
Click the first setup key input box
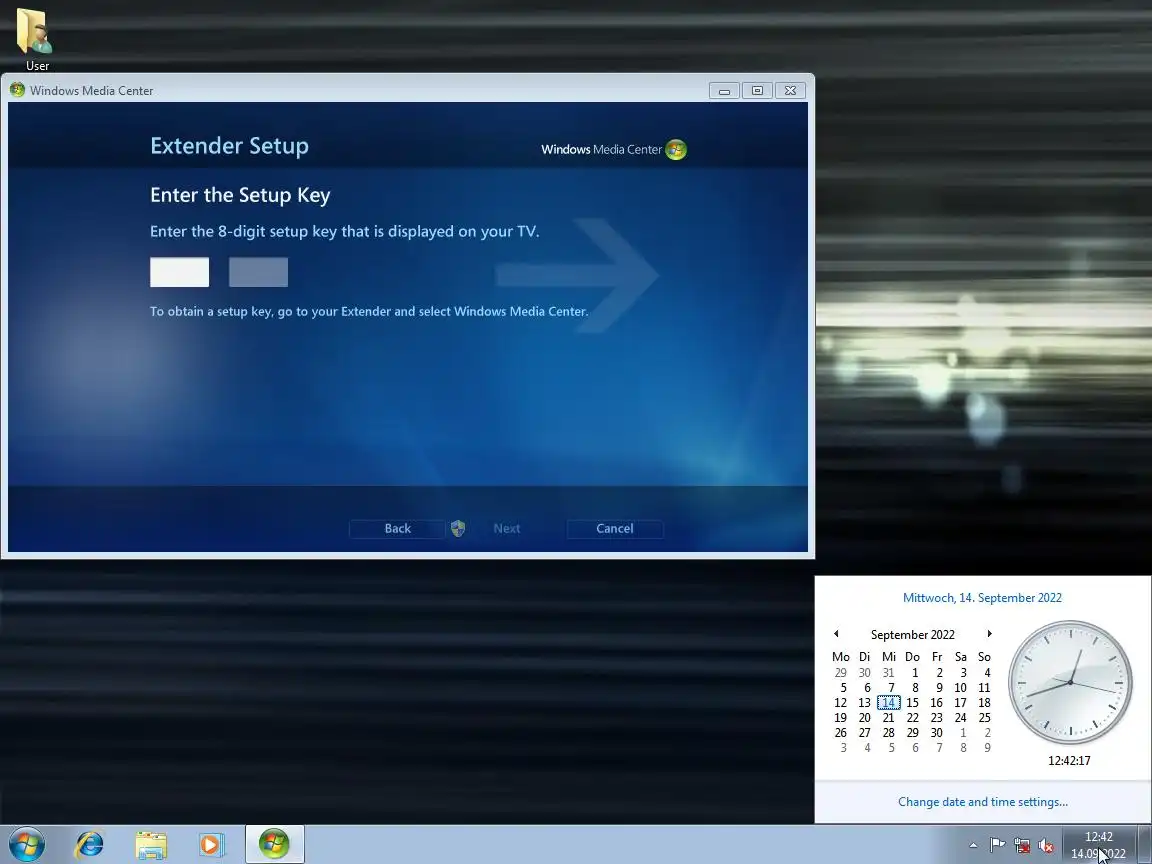pos(179,272)
